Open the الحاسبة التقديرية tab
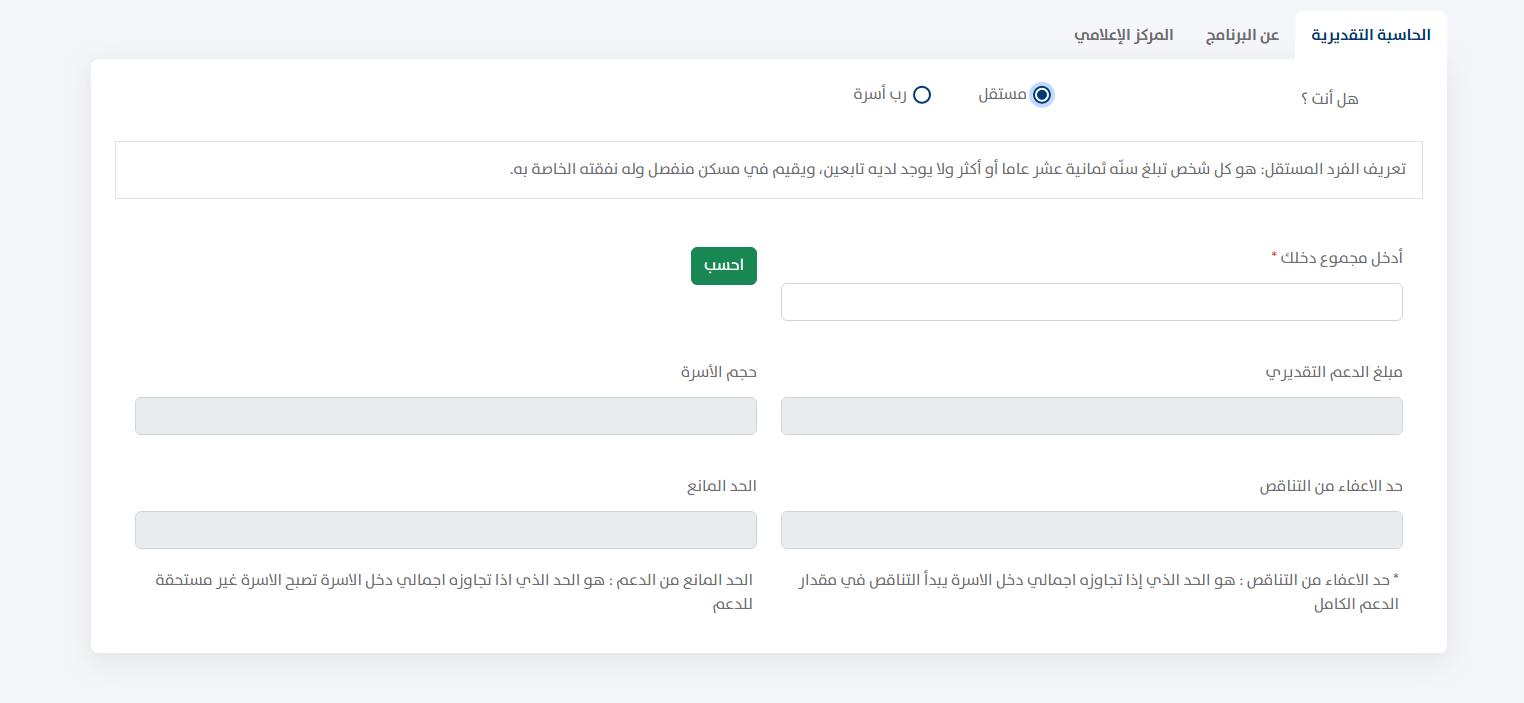This screenshot has height=703, width=1524. tap(1370, 35)
